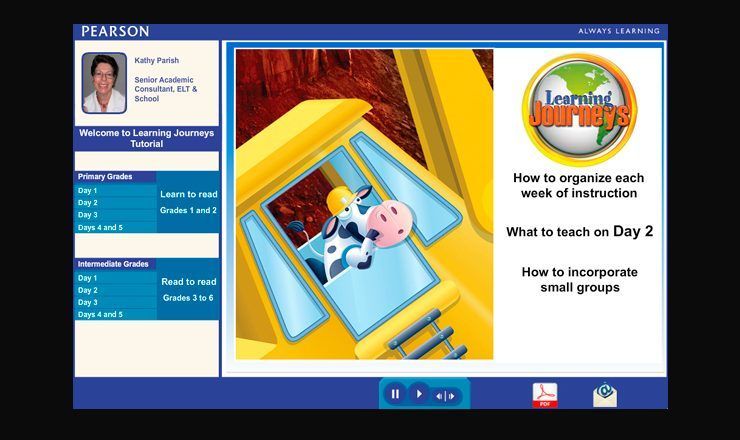Click Learn to read Grades 1 and 2

coord(188,202)
